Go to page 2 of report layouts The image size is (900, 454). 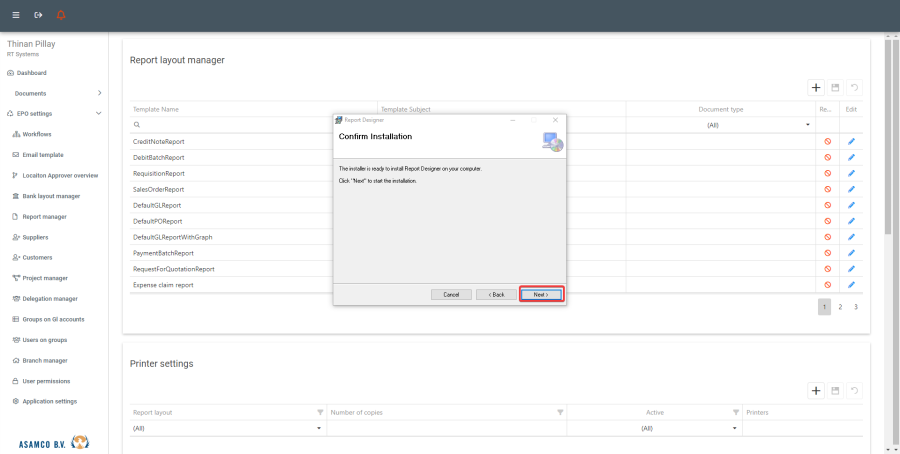840,307
